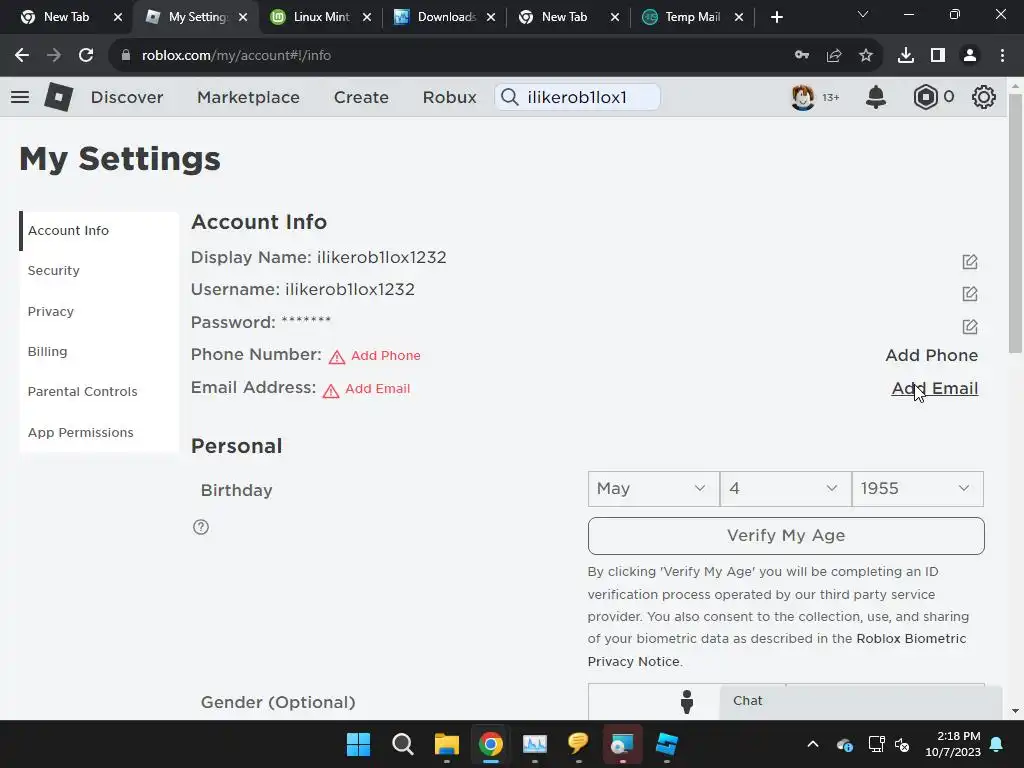Open the Roblox Biometric Privacy Notice link

776,650
